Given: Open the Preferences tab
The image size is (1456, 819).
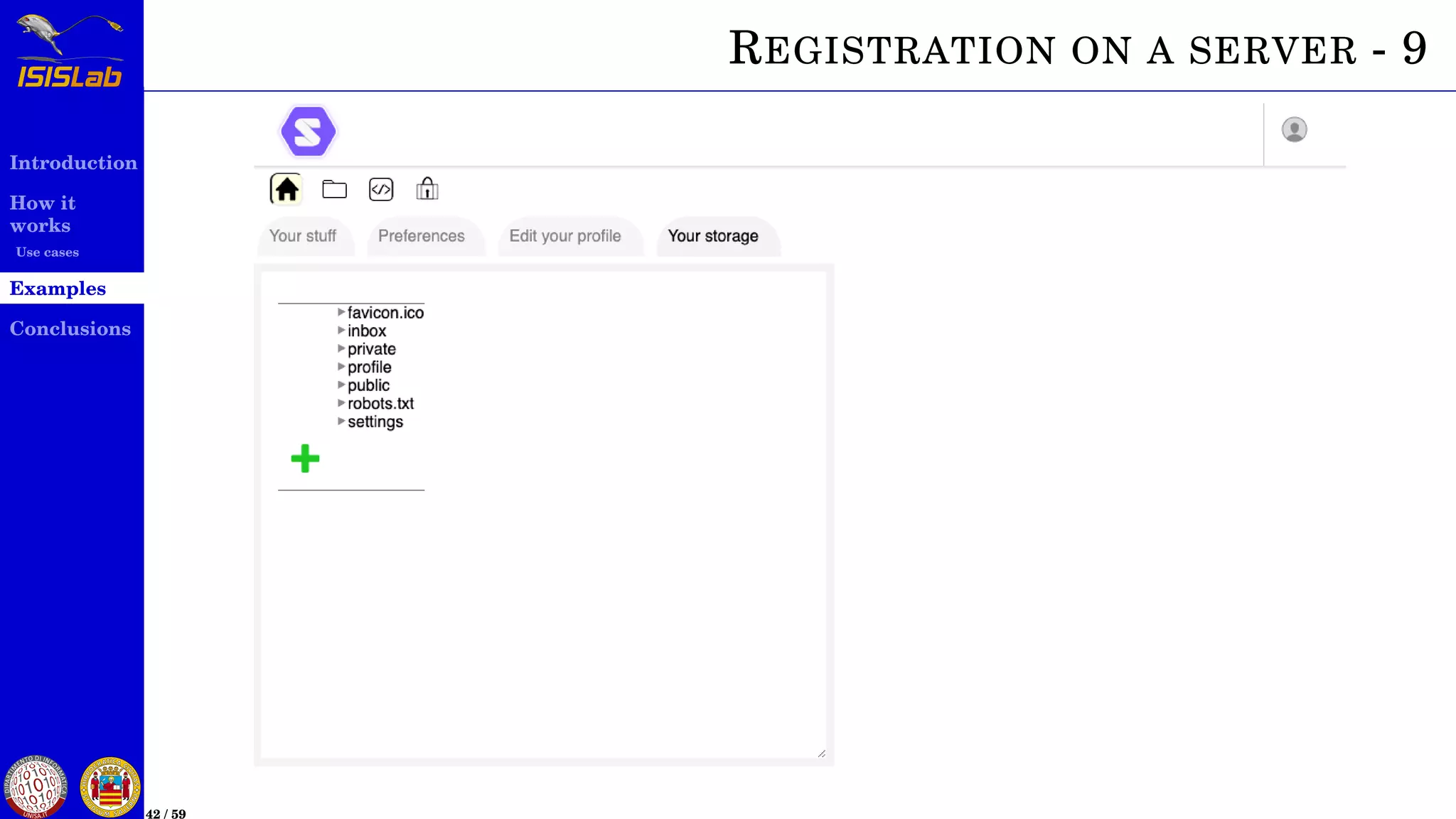Looking at the screenshot, I should click(422, 236).
